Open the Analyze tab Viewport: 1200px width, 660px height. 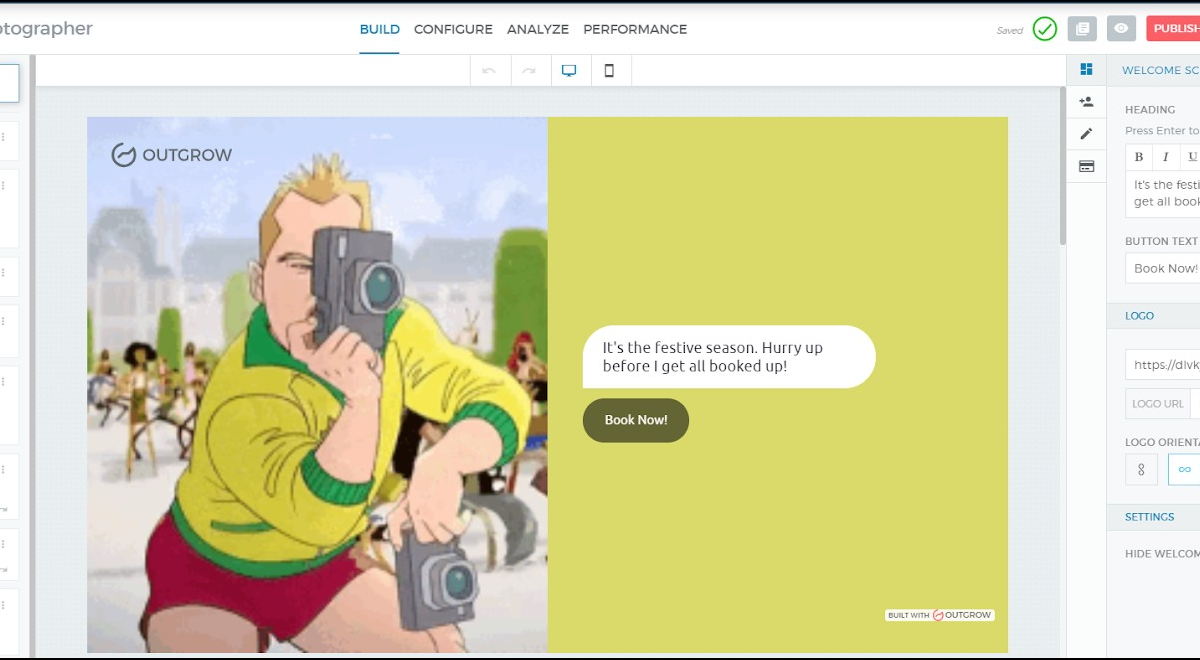click(537, 29)
